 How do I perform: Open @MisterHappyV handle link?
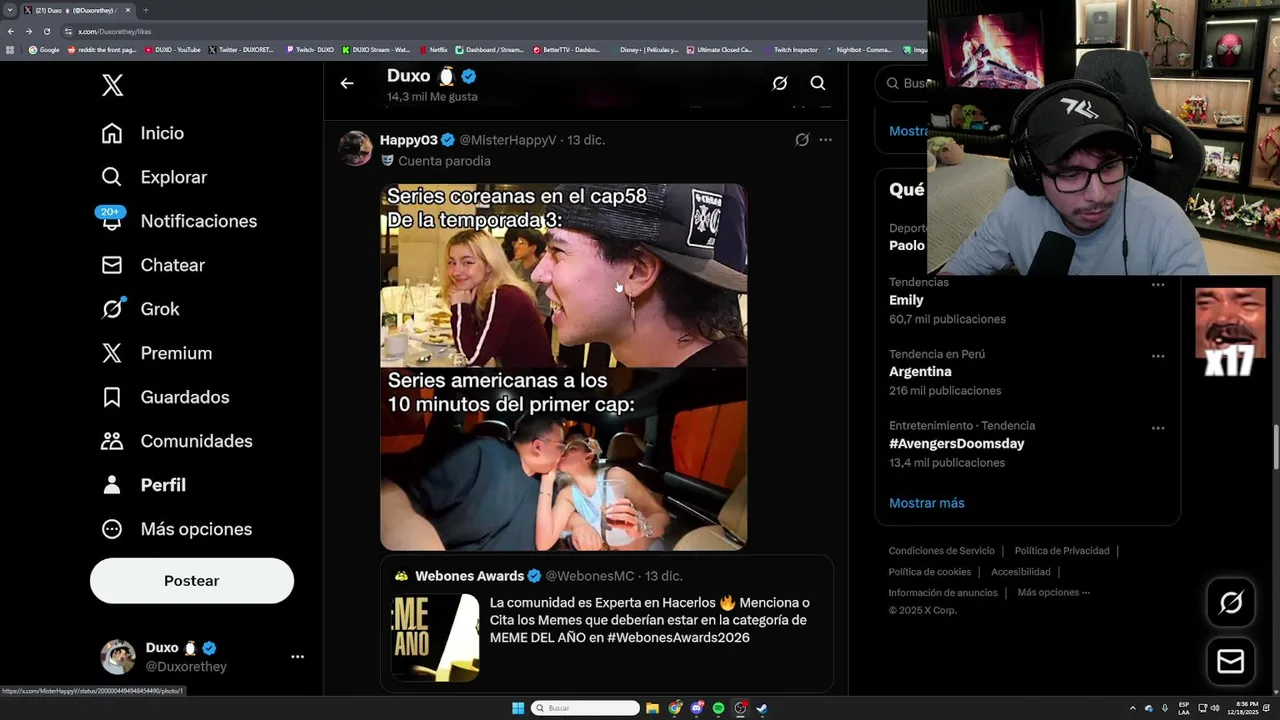(x=508, y=140)
